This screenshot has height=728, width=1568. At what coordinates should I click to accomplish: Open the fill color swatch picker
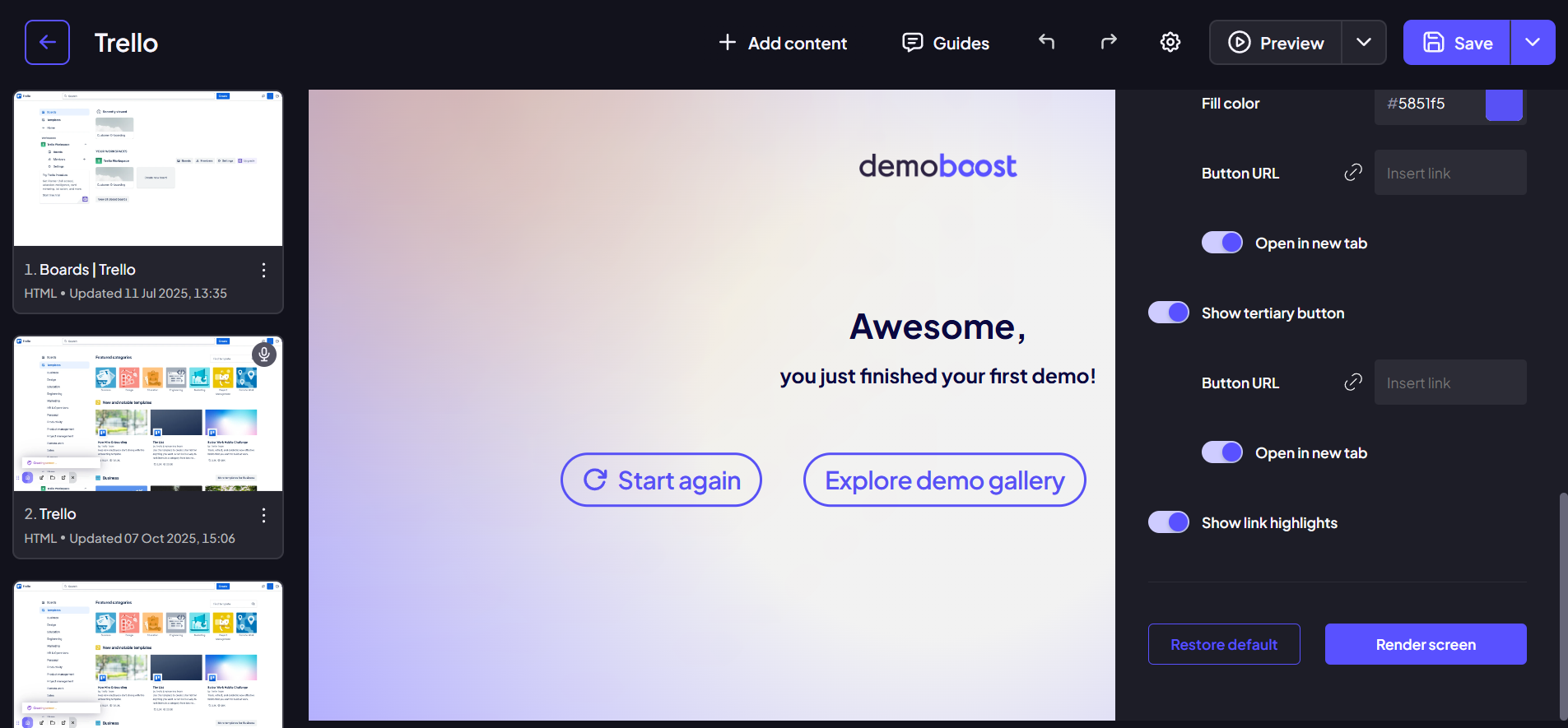click(x=1504, y=104)
